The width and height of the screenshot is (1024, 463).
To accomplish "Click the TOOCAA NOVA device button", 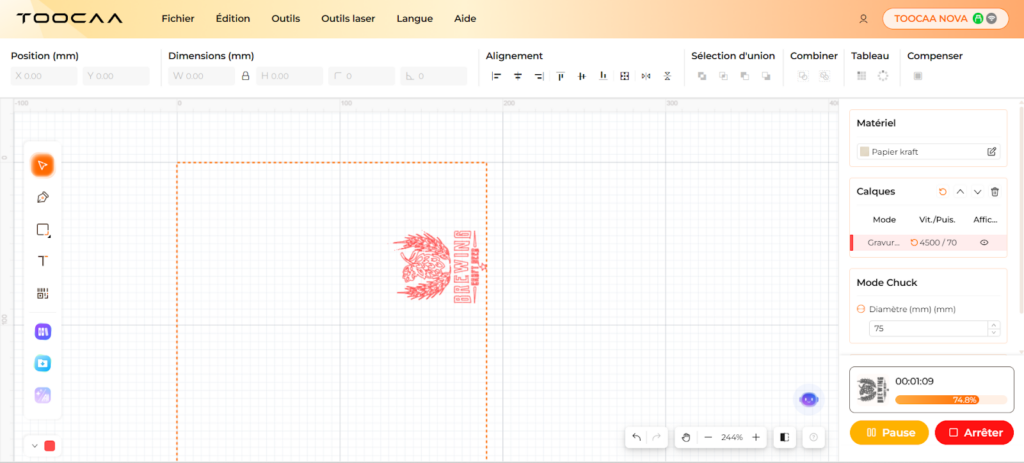I will click(945, 18).
